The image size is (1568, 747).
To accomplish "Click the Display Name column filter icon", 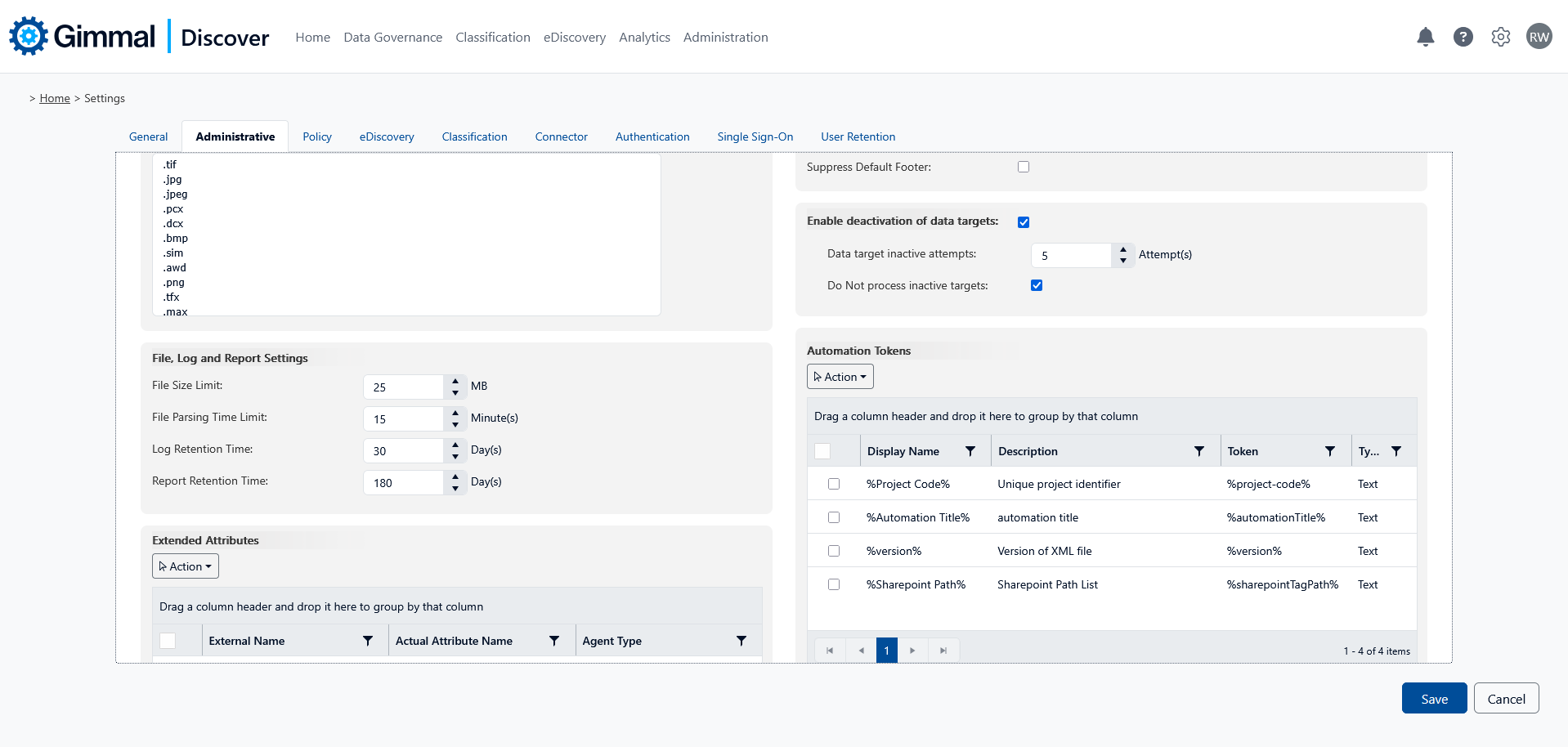I will point(970,451).
